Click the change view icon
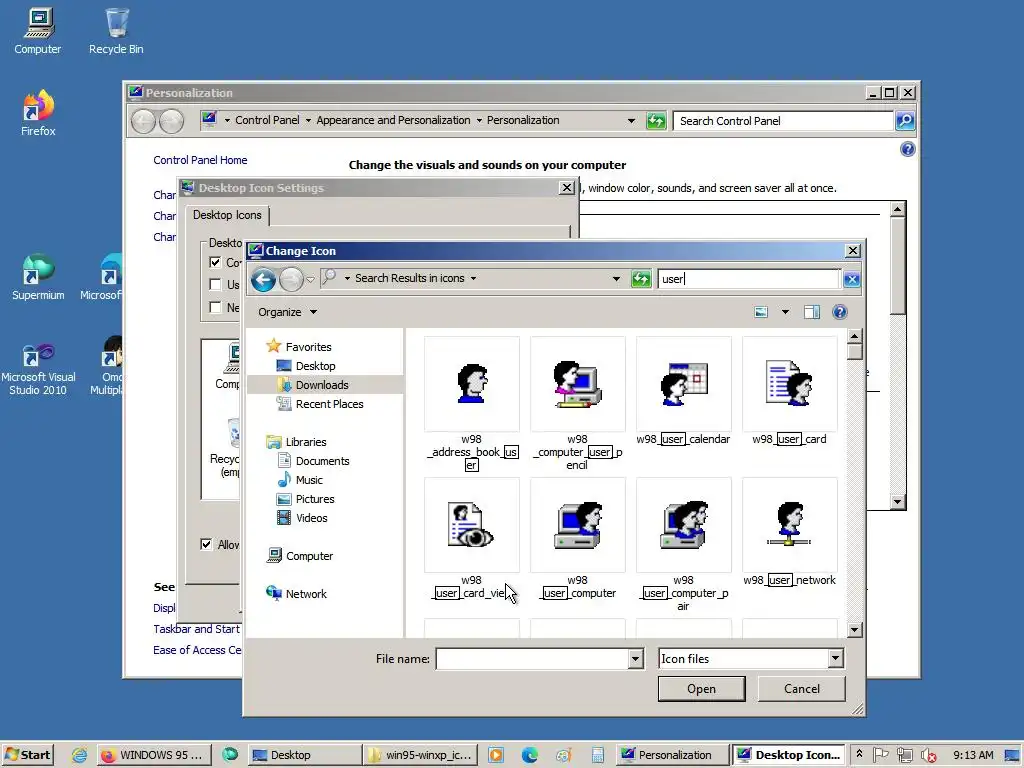The image size is (1024, 768). coord(761,312)
